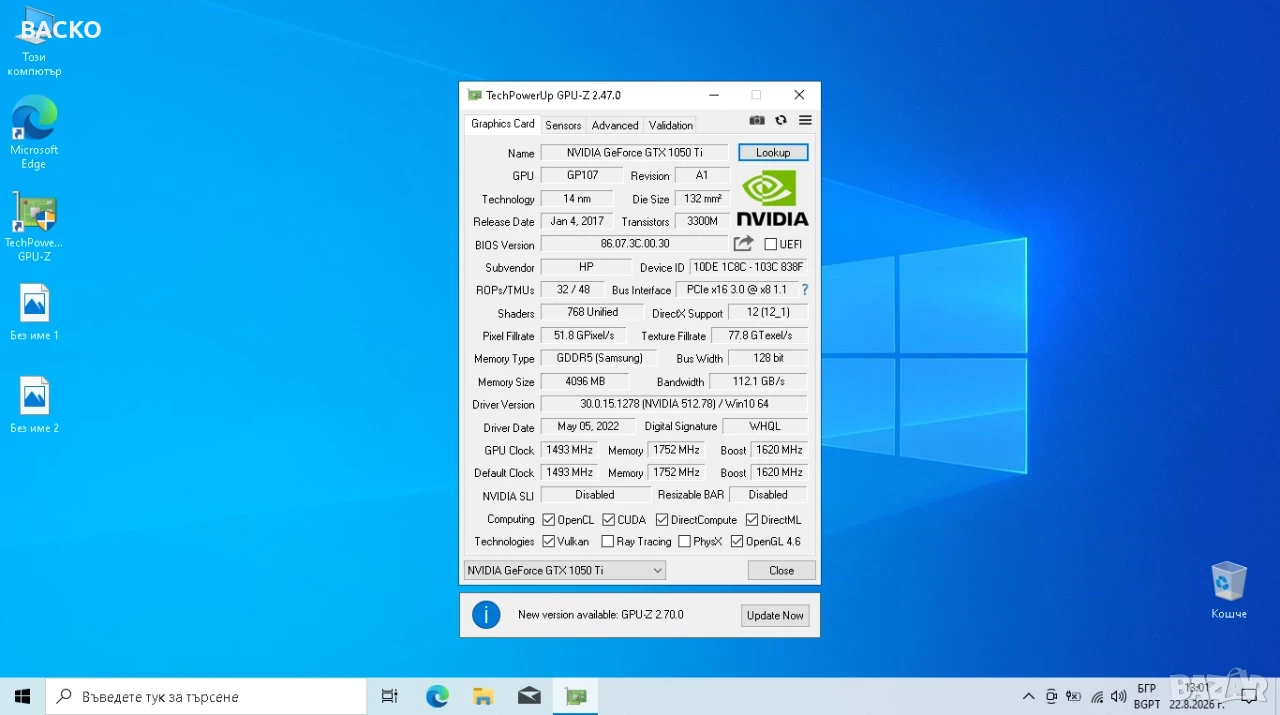This screenshot has height=715, width=1280.
Task: Open File Explorer from the taskbar
Action: click(483, 696)
